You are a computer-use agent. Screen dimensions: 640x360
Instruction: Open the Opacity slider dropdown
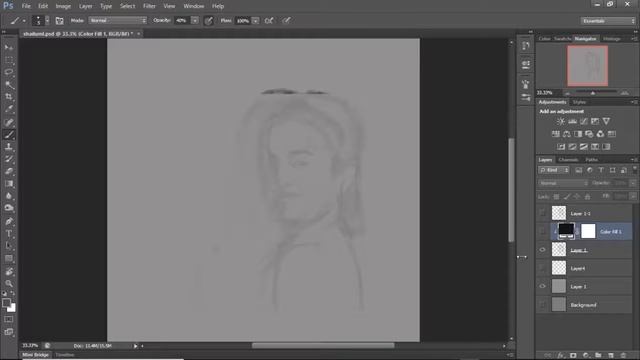(195, 21)
